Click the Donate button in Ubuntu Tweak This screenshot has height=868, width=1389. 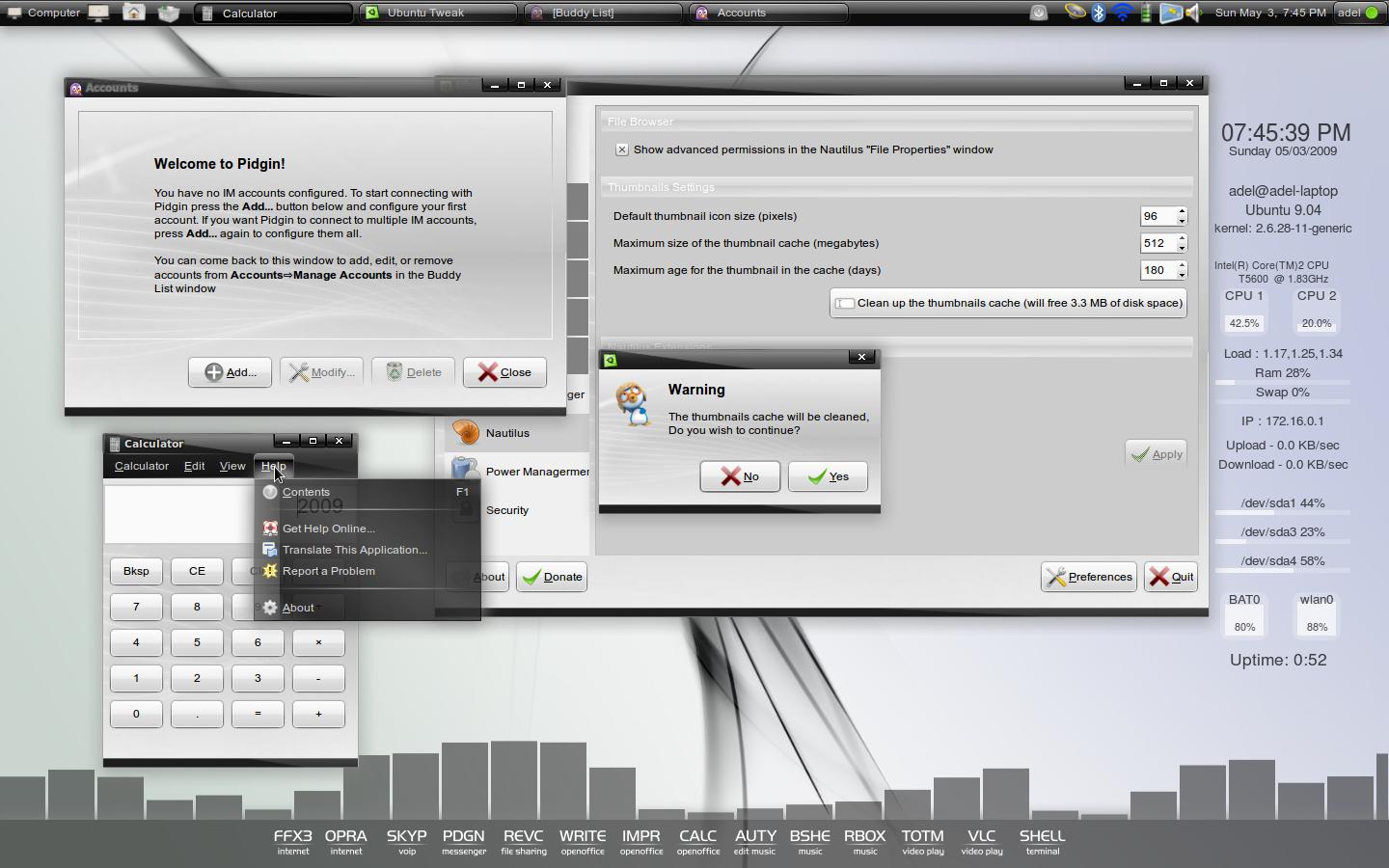(552, 577)
